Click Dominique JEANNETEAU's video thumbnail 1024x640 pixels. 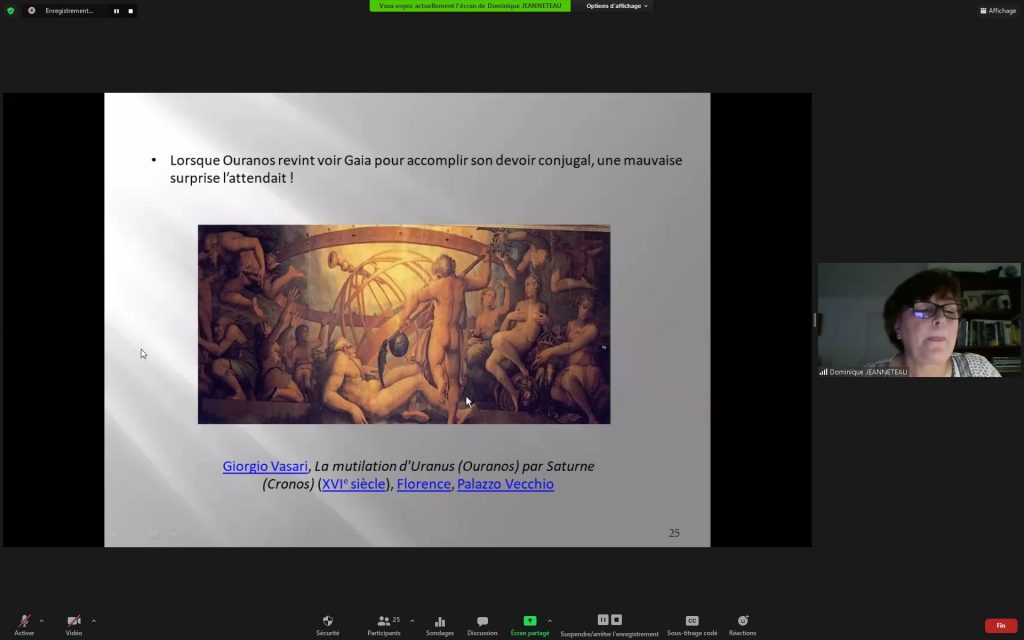coord(919,320)
